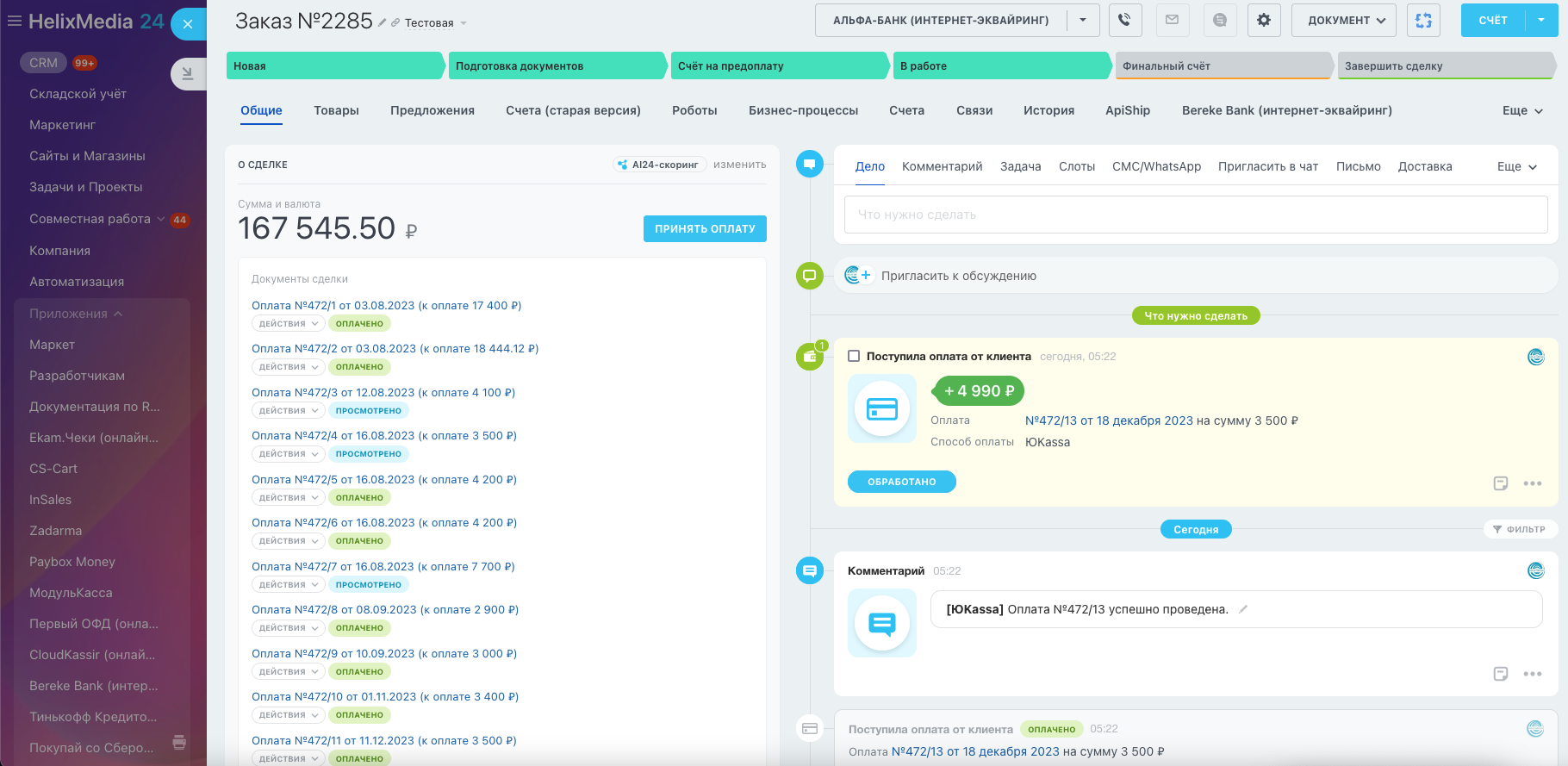This screenshot has height=766, width=1568.
Task: Focus the Что нужно сделать input field
Action: pyautogui.click(x=1196, y=215)
